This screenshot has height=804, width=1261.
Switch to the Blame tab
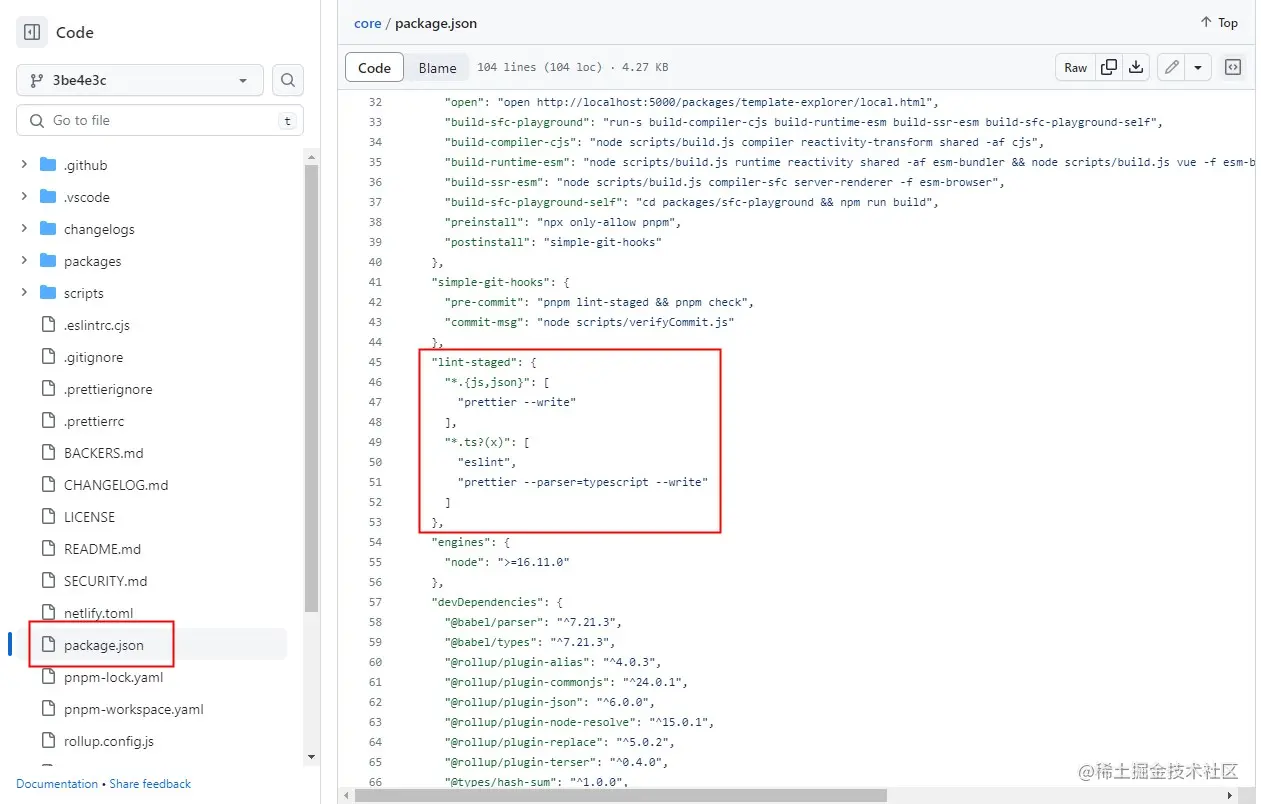(x=437, y=67)
